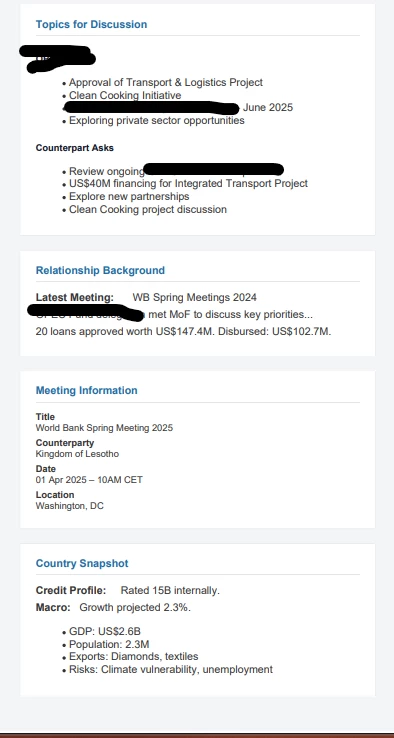Screen dimensions: 394x738
Task: Click the Relationship Background heading
Action: click(100, 271)
